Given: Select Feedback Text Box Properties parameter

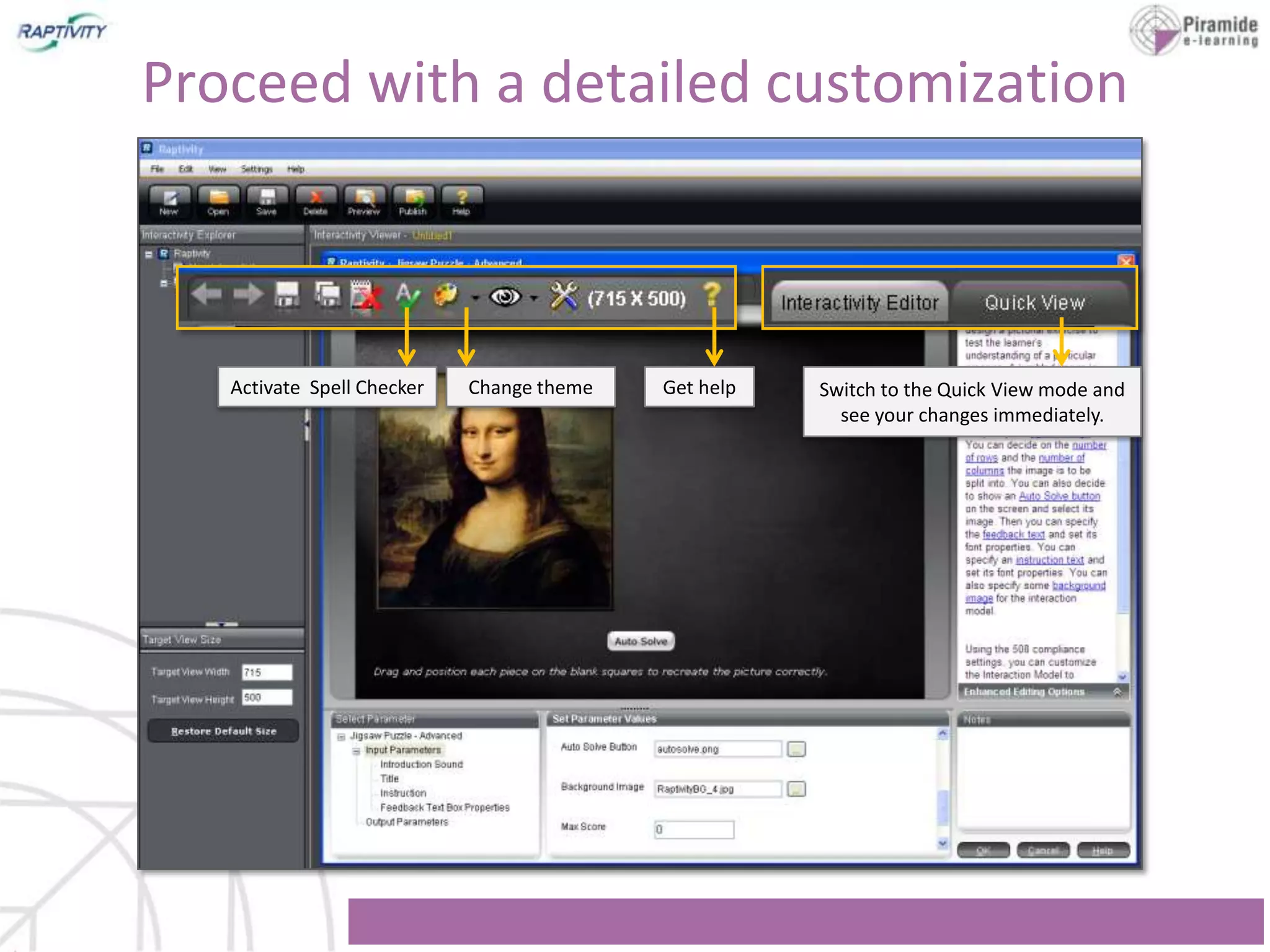Looking at the screenshot, I should click(445, 808).
